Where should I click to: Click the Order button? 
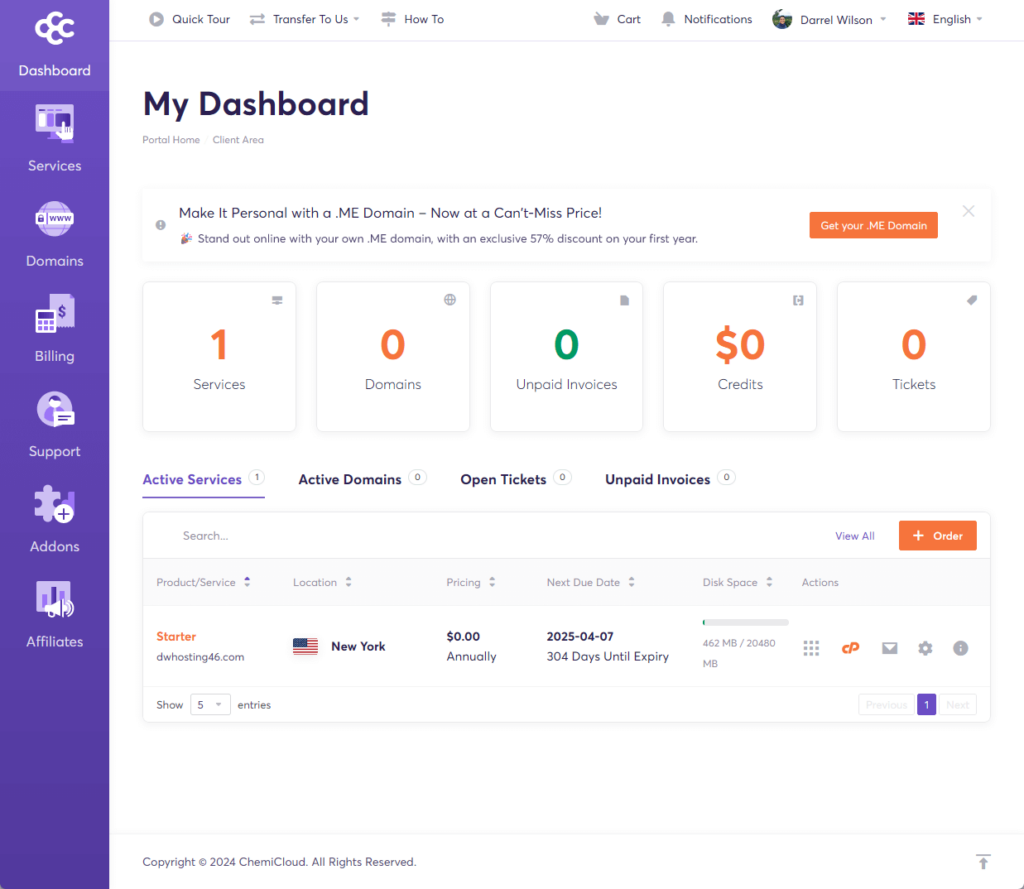click(937, 535)
